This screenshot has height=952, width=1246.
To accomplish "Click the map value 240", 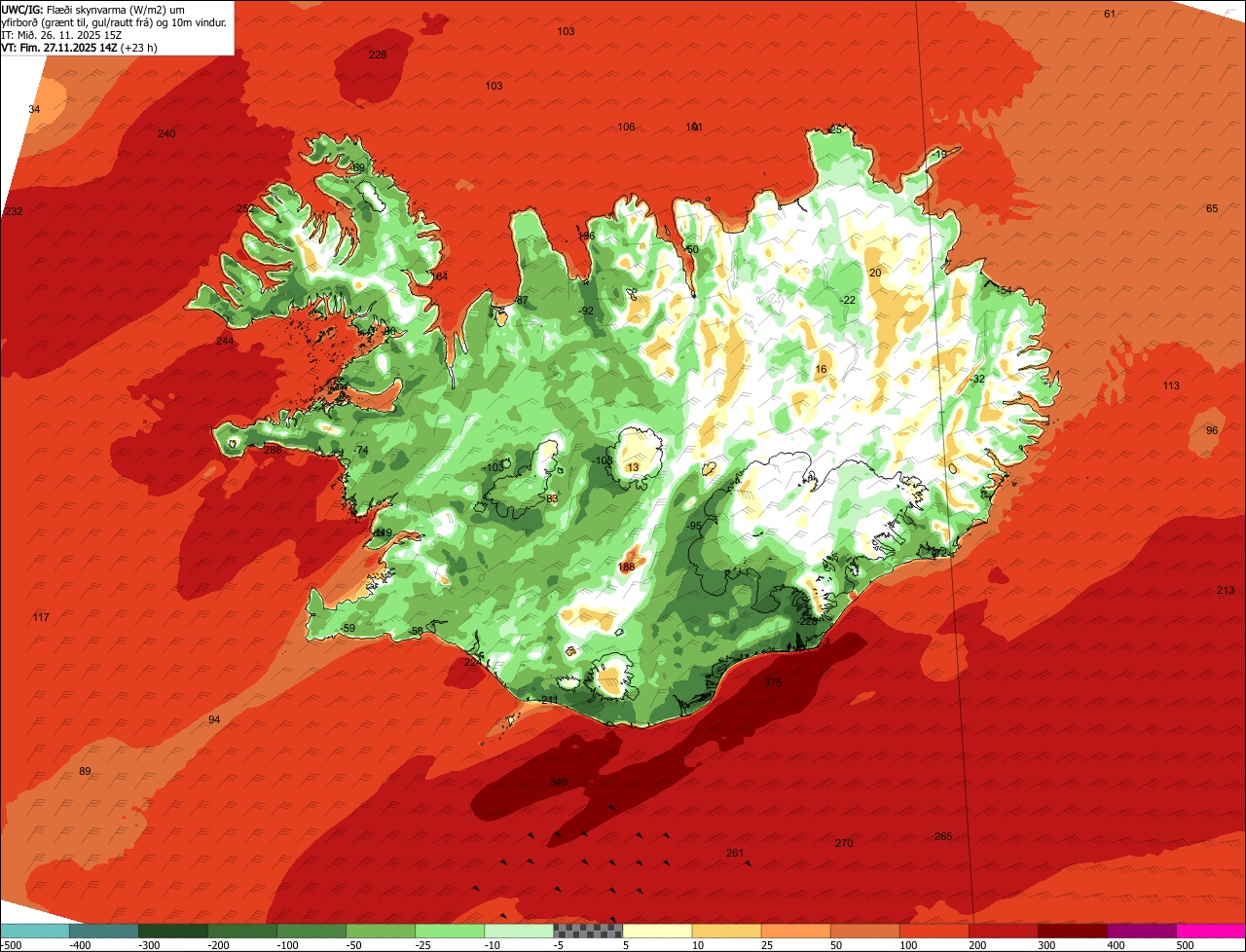I will point(166,133).
